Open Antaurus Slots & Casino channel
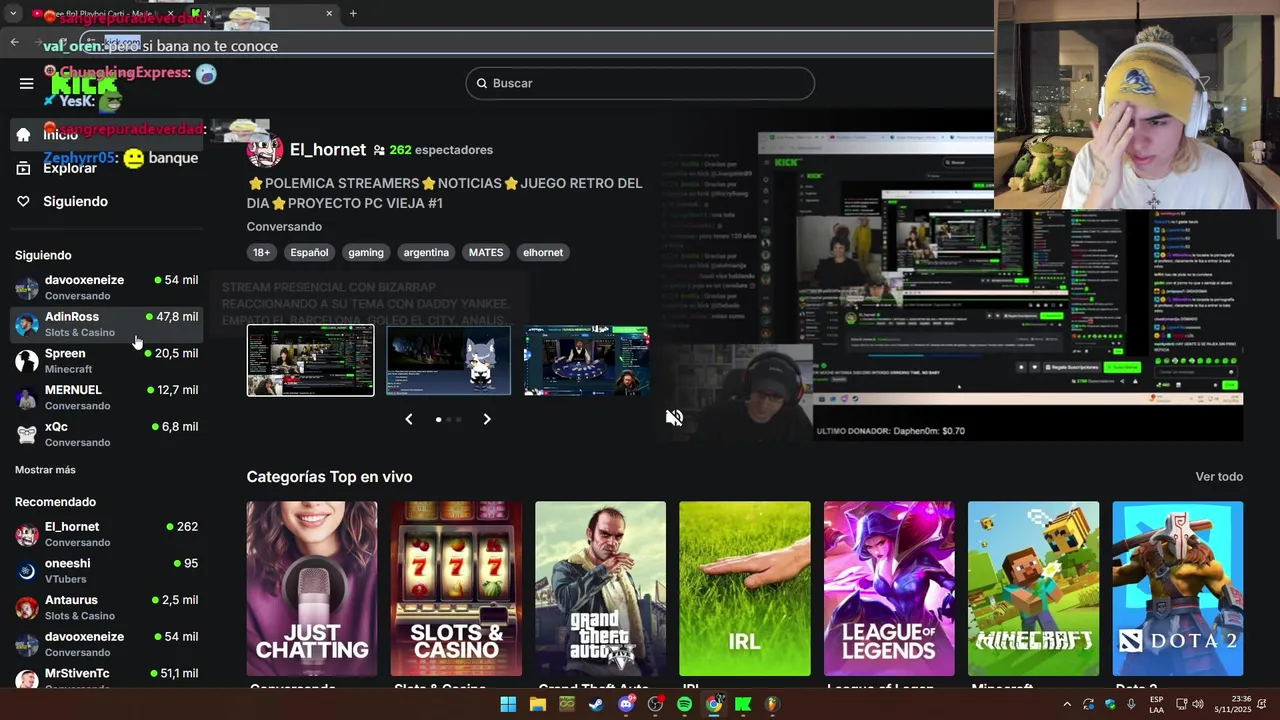 [106, 607]
